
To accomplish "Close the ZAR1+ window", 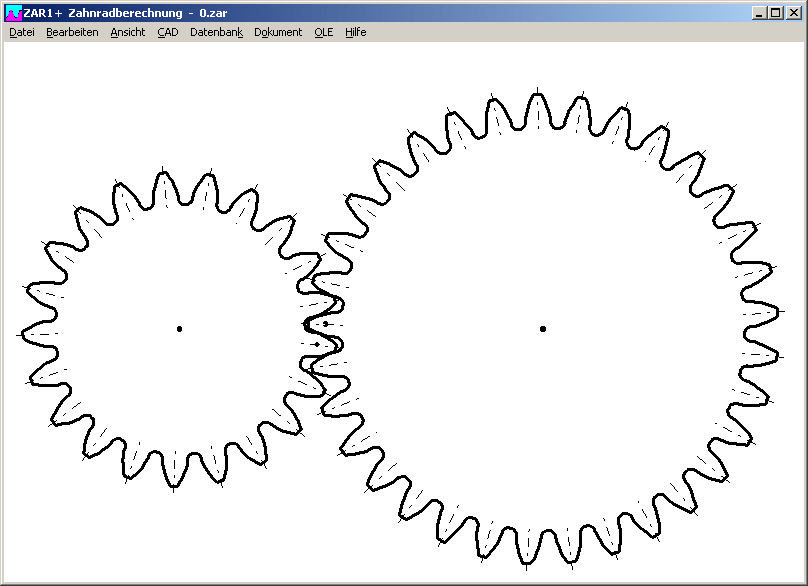I will [x=794, y=13].
